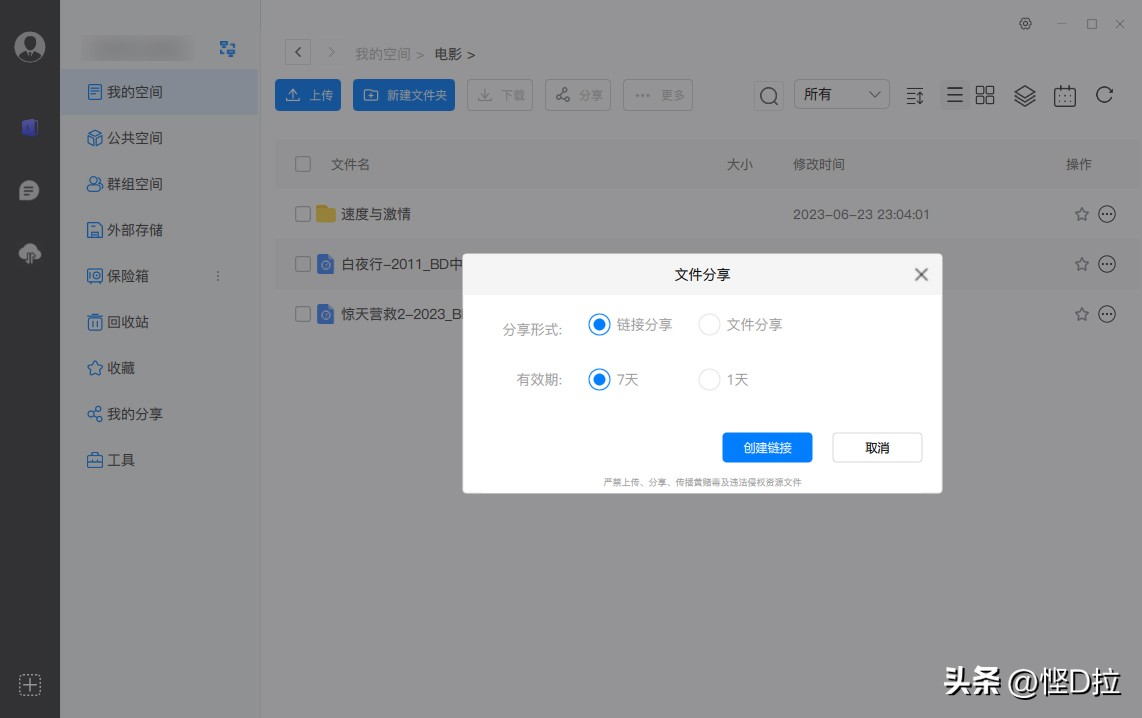
Task: Open the calendar view icon
Action: [1064, 94]
